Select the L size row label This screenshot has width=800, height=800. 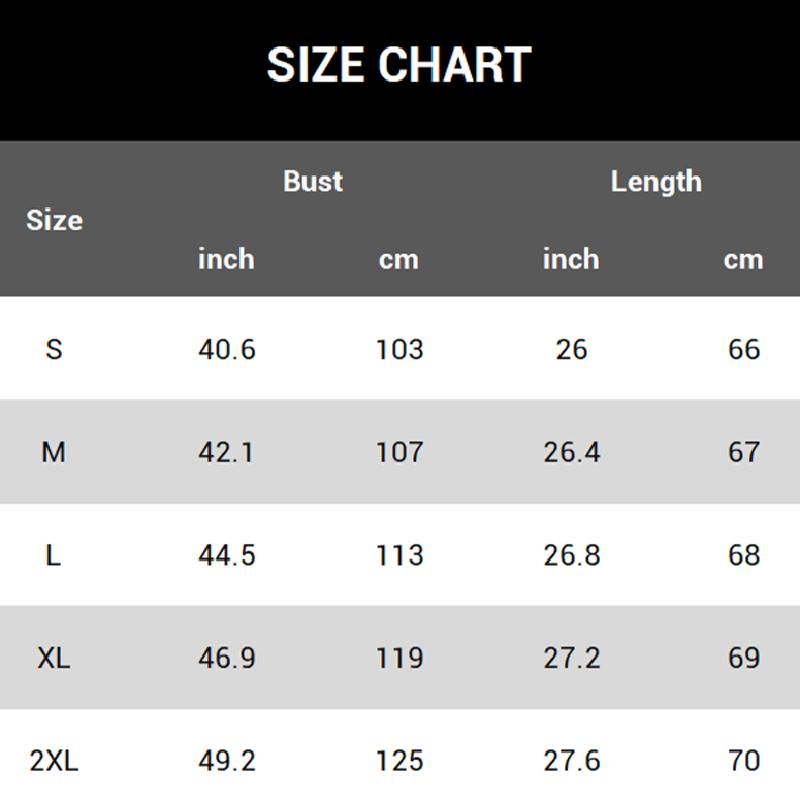pos(54,555)
